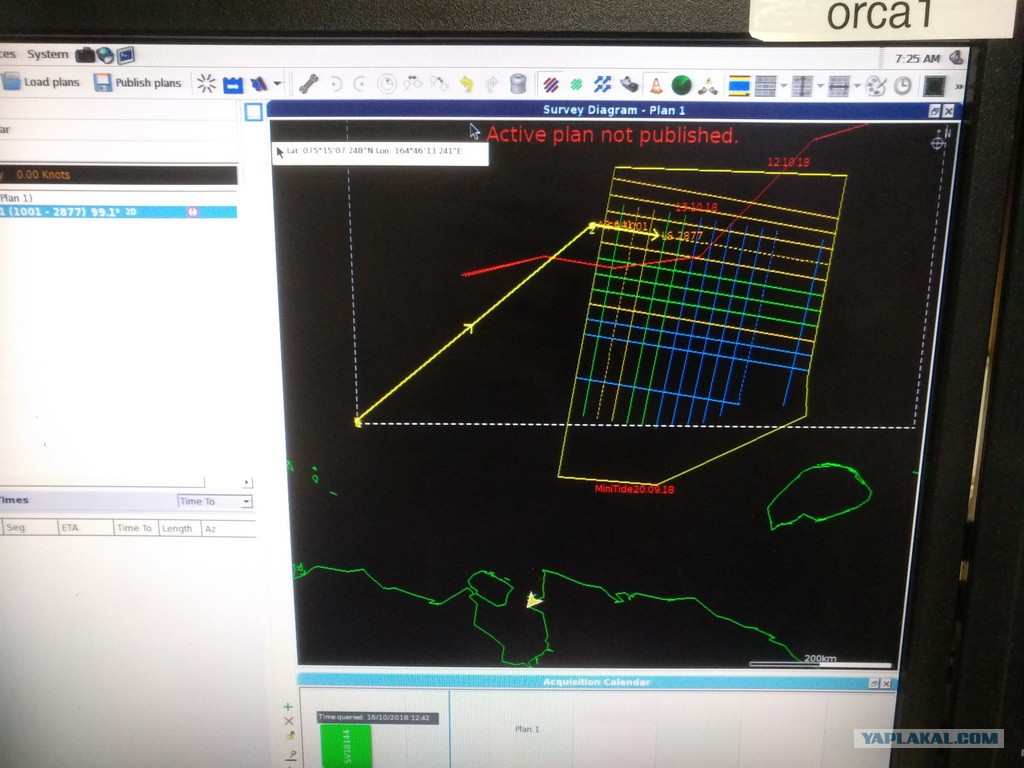
Task: Click the dark green square toolbar icon
Action: [934, 86]
